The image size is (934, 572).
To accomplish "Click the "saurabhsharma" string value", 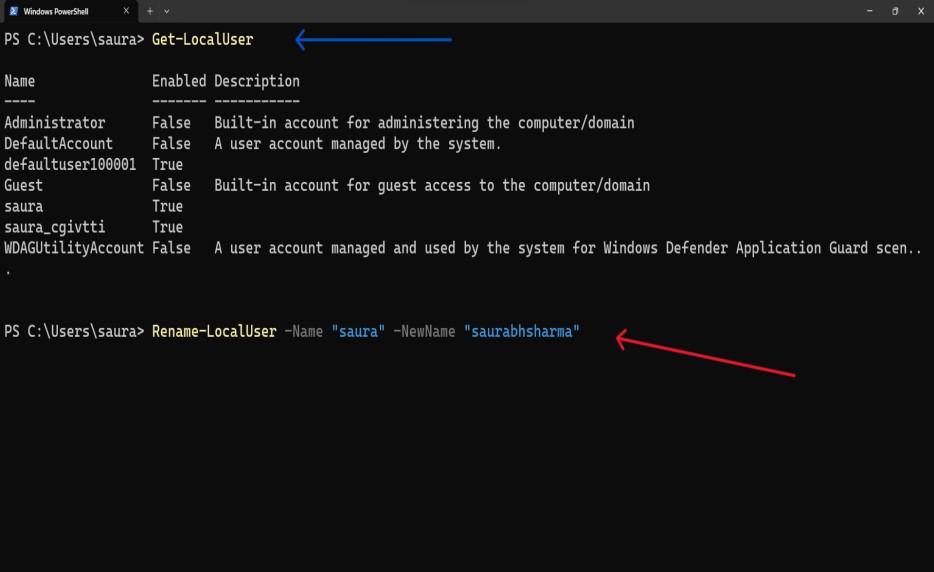I will [x=522, y=331].
